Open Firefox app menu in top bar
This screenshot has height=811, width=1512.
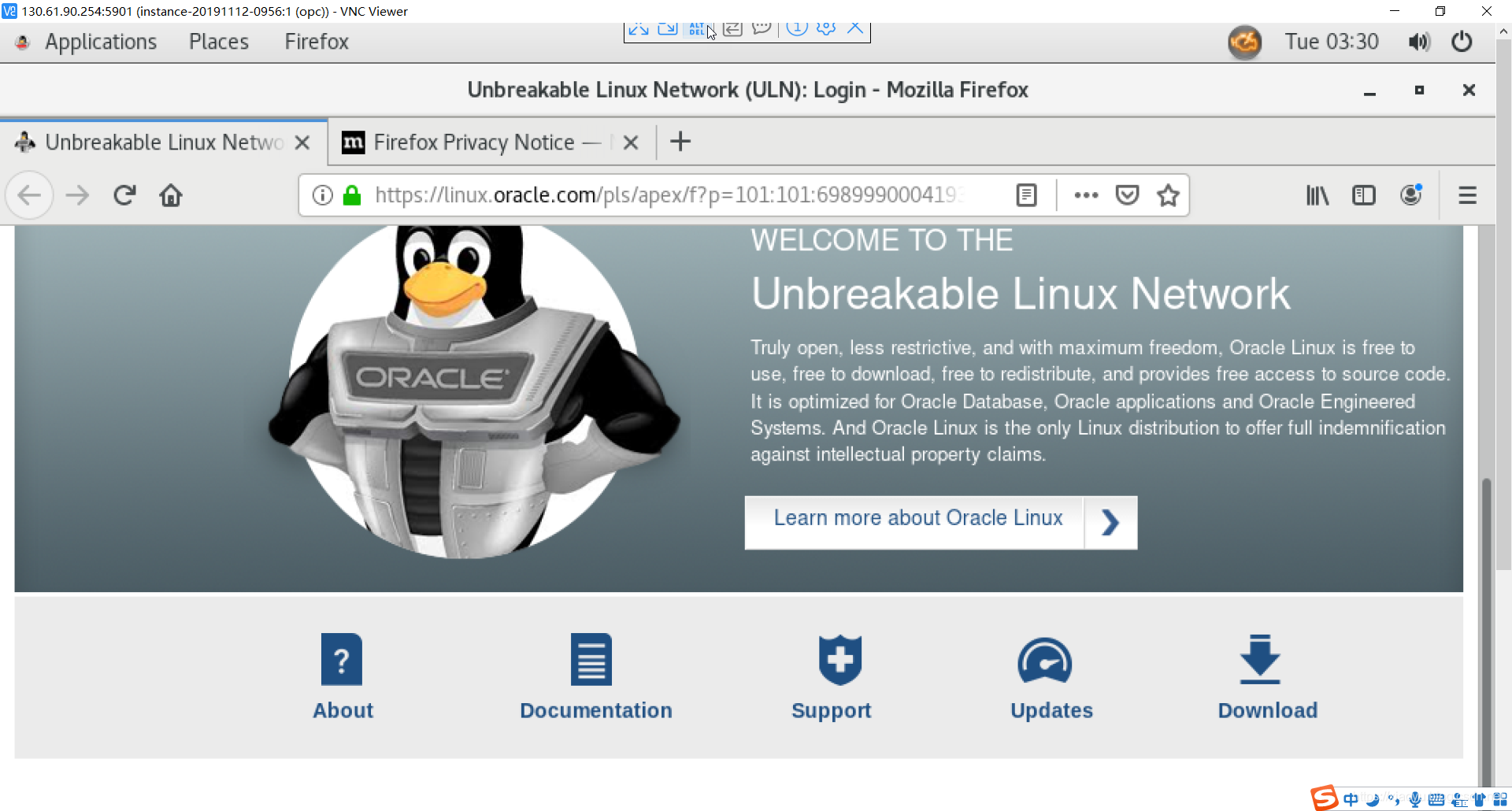317,42
